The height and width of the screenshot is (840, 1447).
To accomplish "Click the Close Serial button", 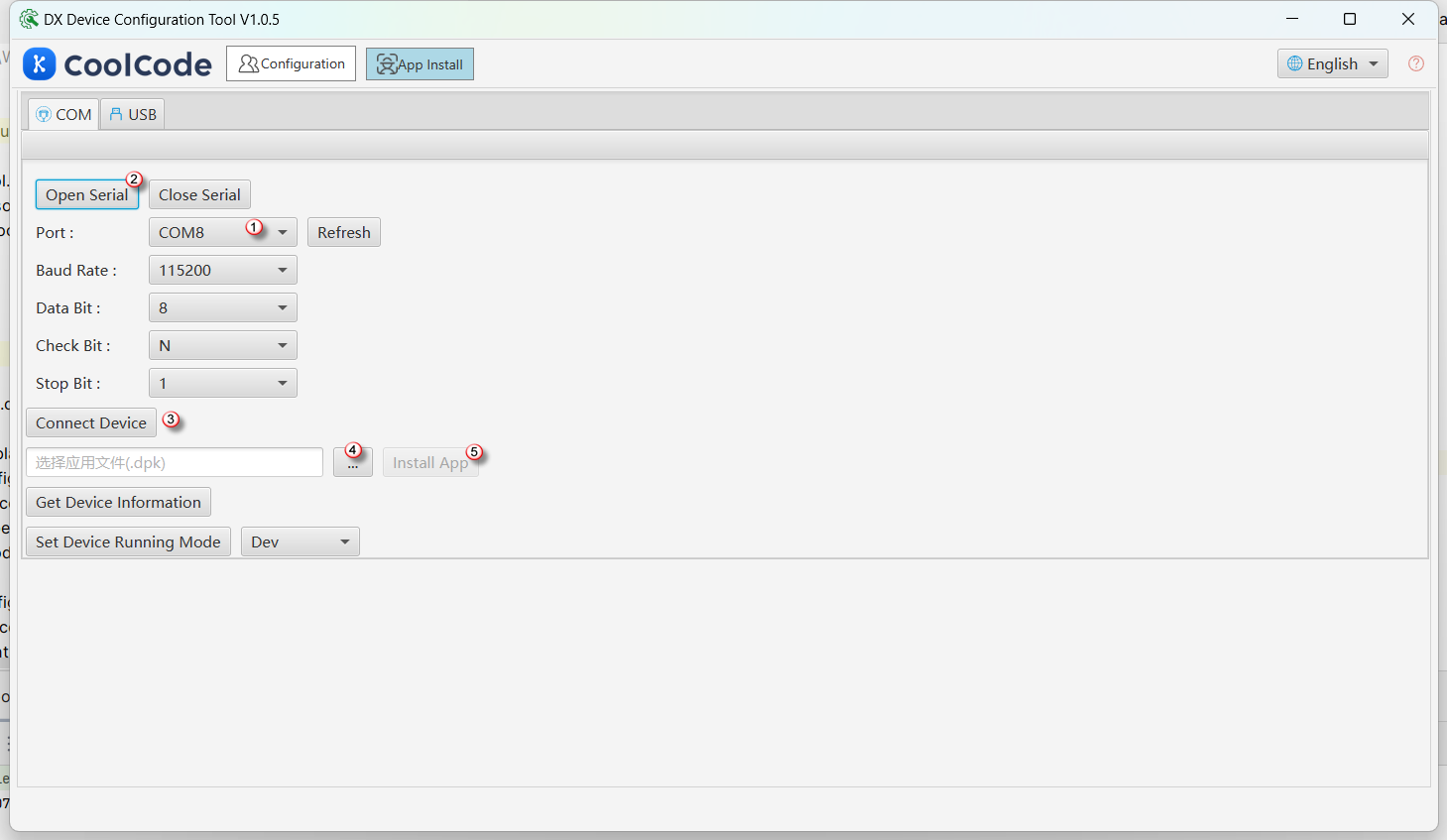I will coord(199,194).
